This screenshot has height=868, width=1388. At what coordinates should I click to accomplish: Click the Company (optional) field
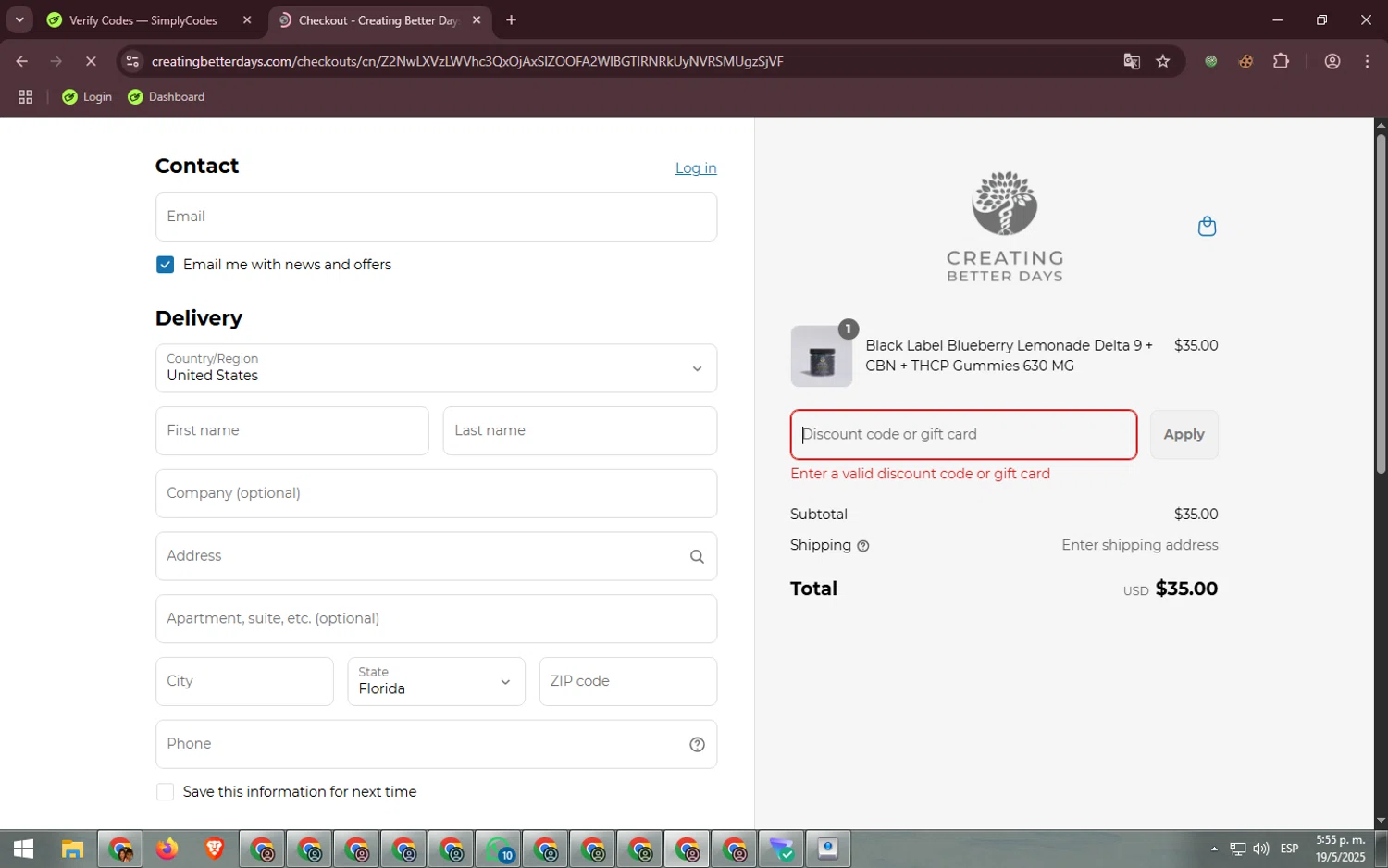point(436,494)
